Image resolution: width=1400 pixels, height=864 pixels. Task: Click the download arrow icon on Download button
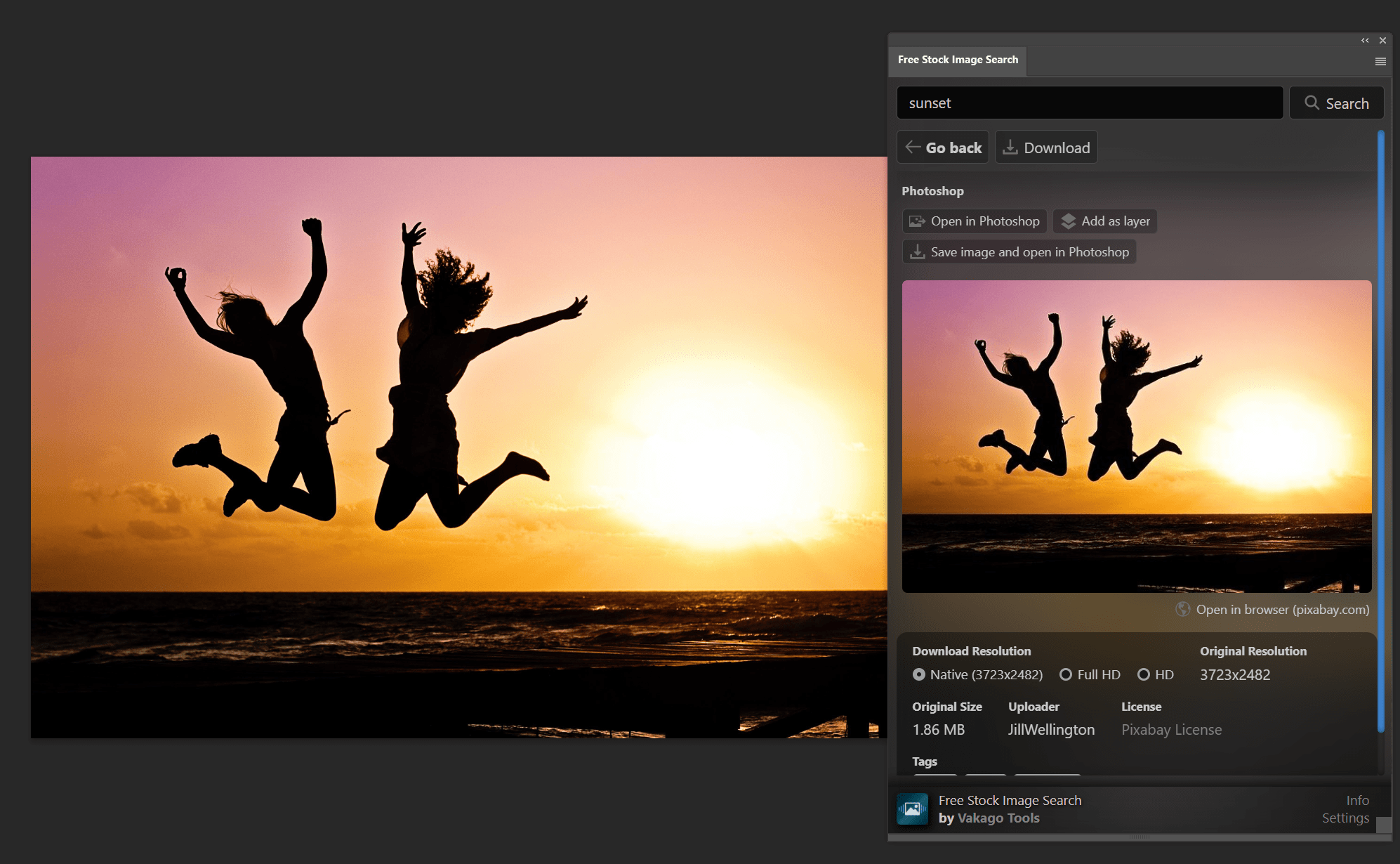point(1011,147)
